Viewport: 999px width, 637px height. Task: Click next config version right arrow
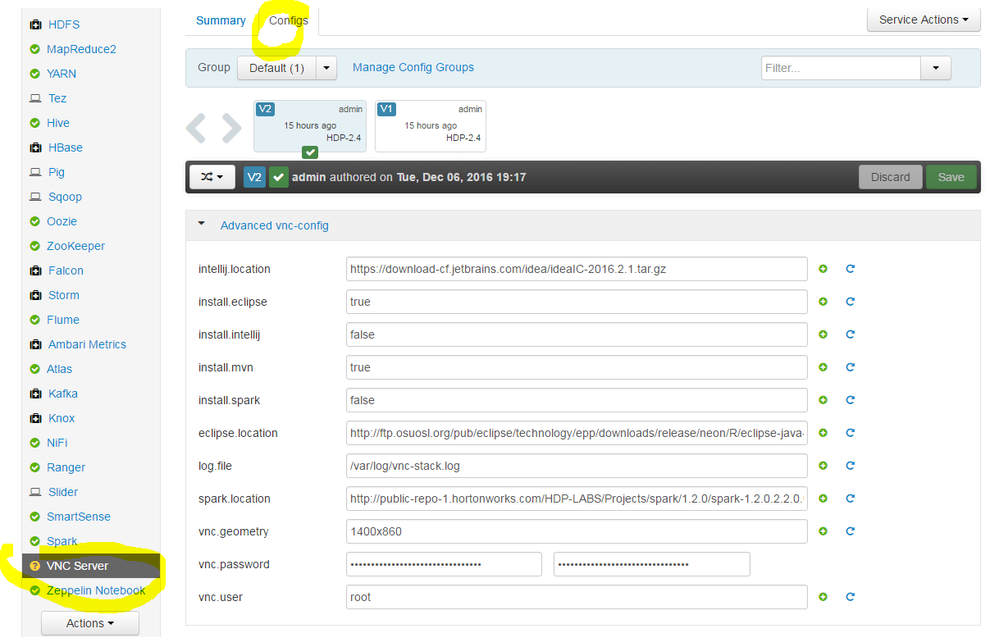(x=232, y=128)
